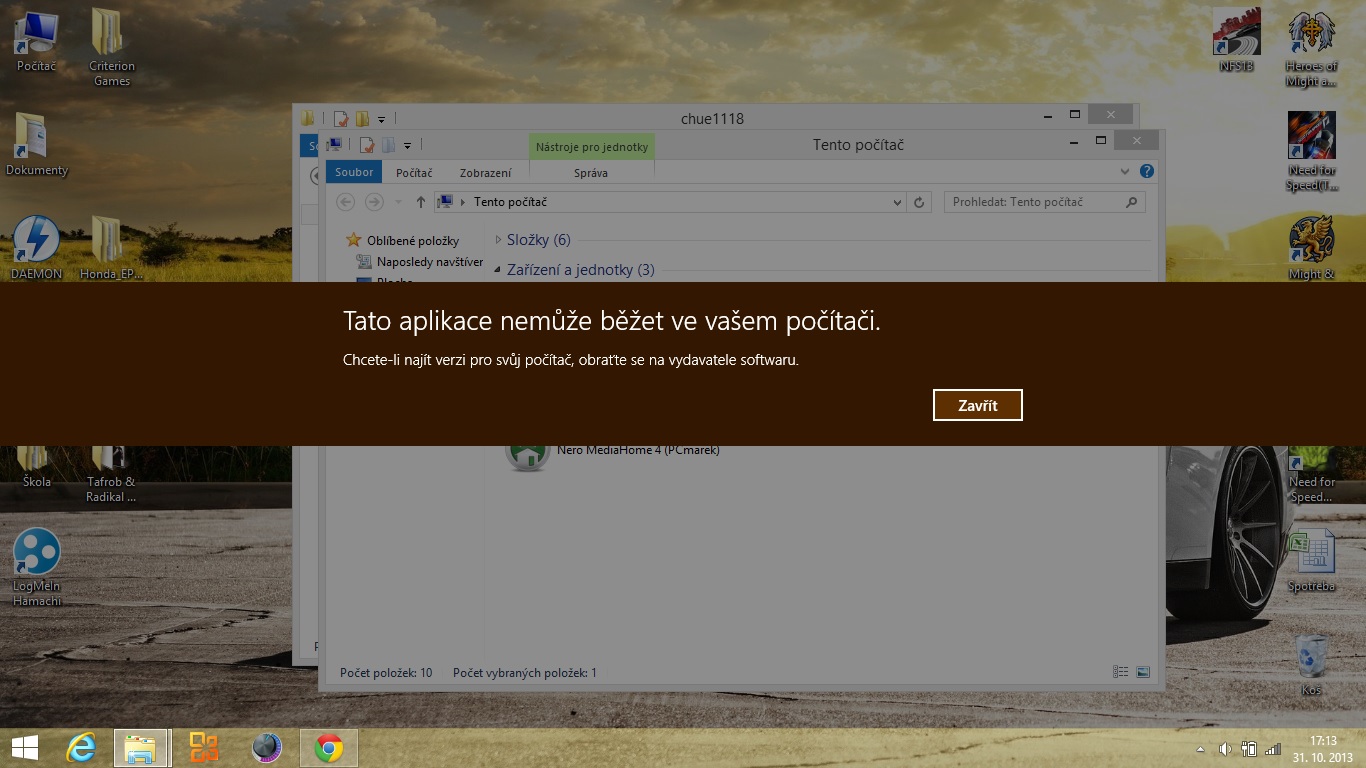This screenshot has width=1366, height=768.
Task: Open the Počítač ribbon tab
Action: [x=414, y=173]
